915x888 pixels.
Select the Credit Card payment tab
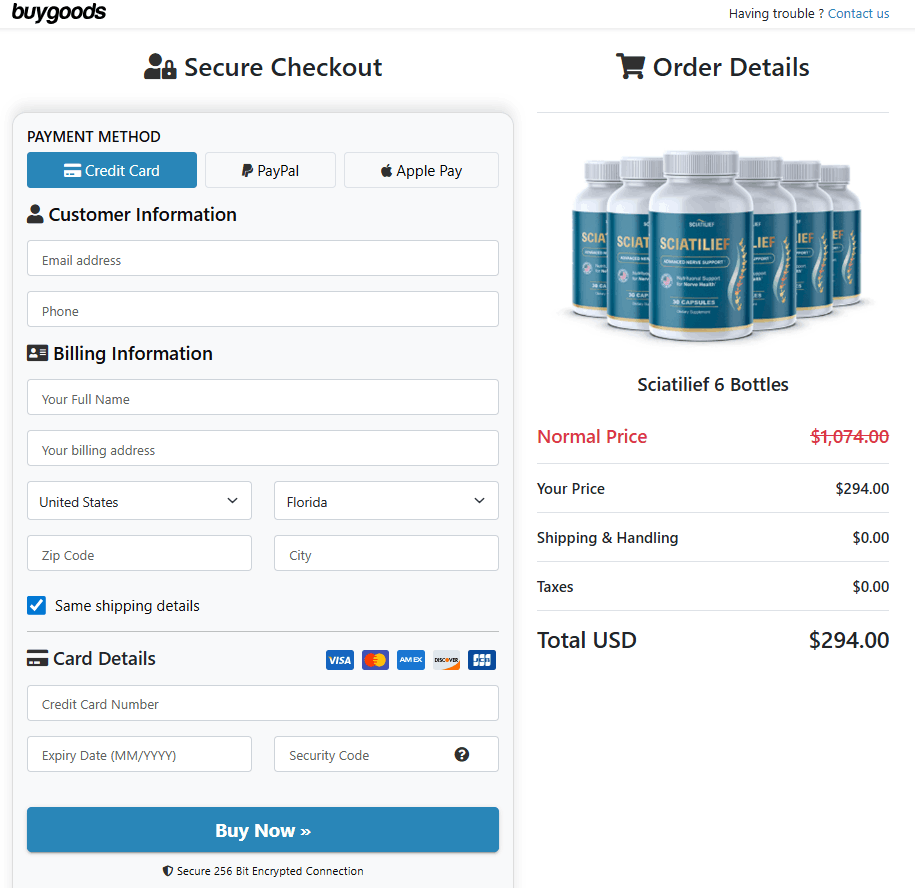click(112, 170)
